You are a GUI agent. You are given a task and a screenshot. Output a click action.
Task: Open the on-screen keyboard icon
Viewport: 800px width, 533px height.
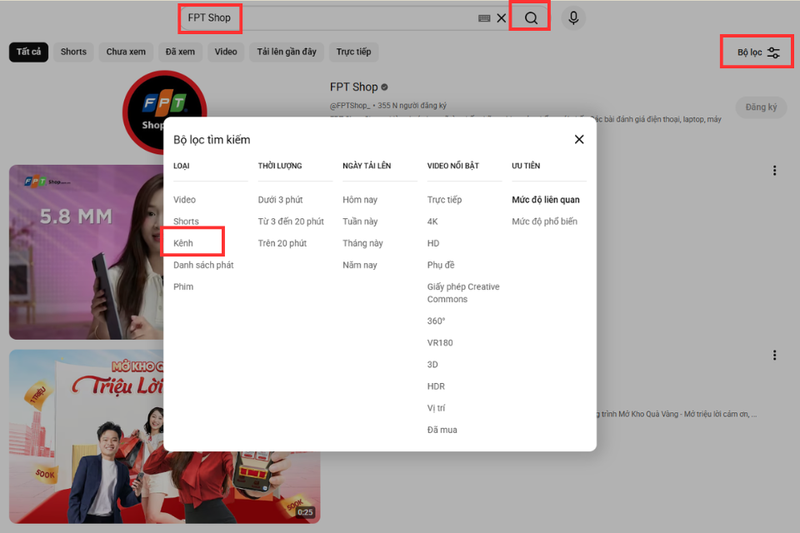[484, 18]
